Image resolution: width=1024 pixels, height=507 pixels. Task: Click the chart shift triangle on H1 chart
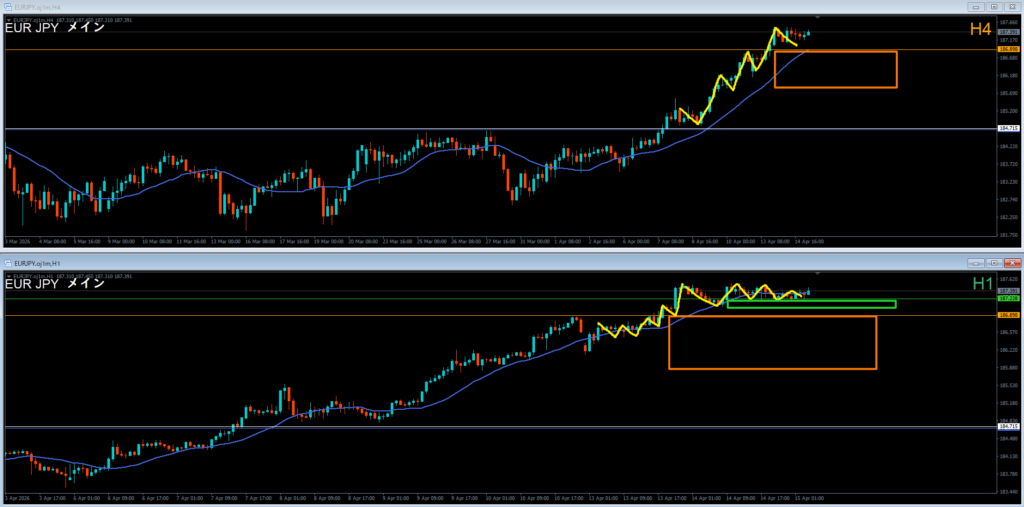[818, 273]
